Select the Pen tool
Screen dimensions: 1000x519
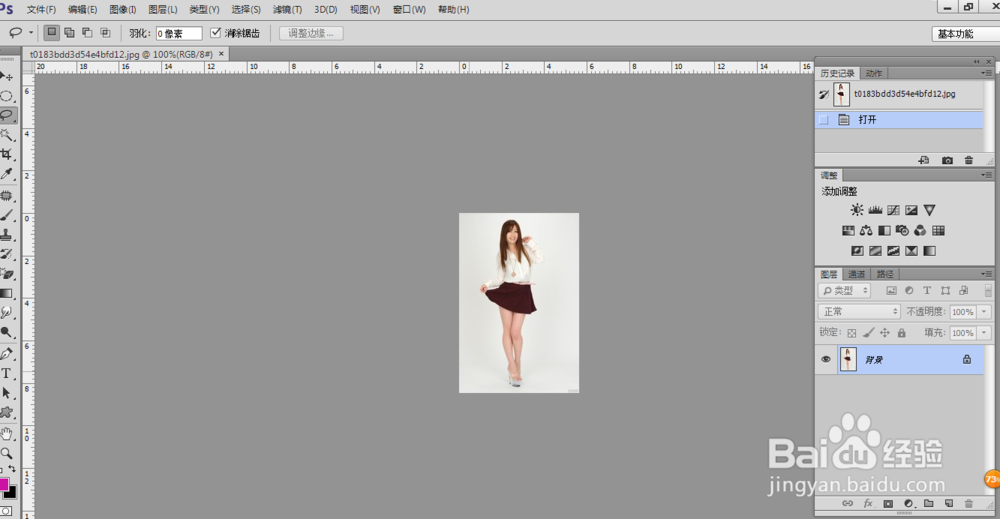click(x=6, y=354)
